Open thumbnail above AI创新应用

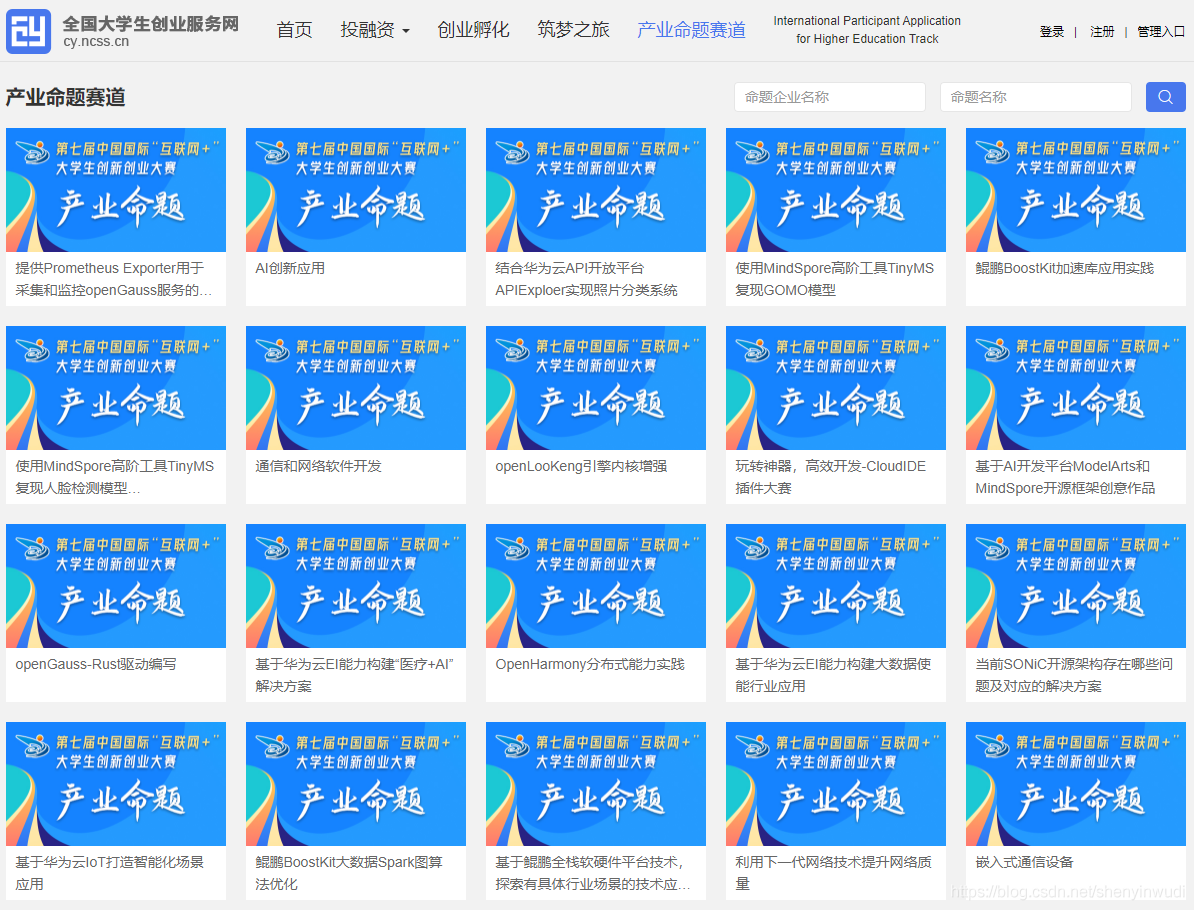click(356, 190)
